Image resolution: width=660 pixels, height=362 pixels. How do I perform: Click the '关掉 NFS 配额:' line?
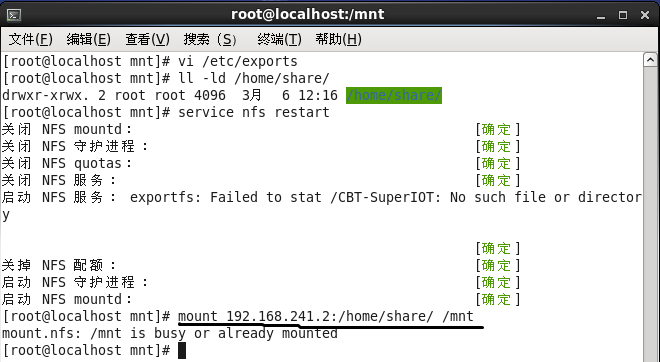[x=59, y=265]
